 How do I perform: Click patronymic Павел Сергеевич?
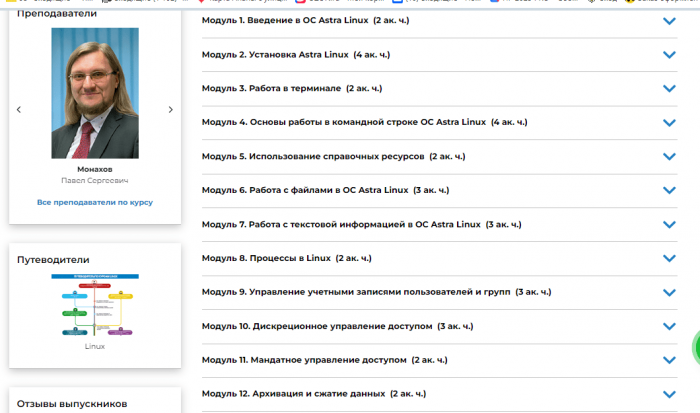95,180
